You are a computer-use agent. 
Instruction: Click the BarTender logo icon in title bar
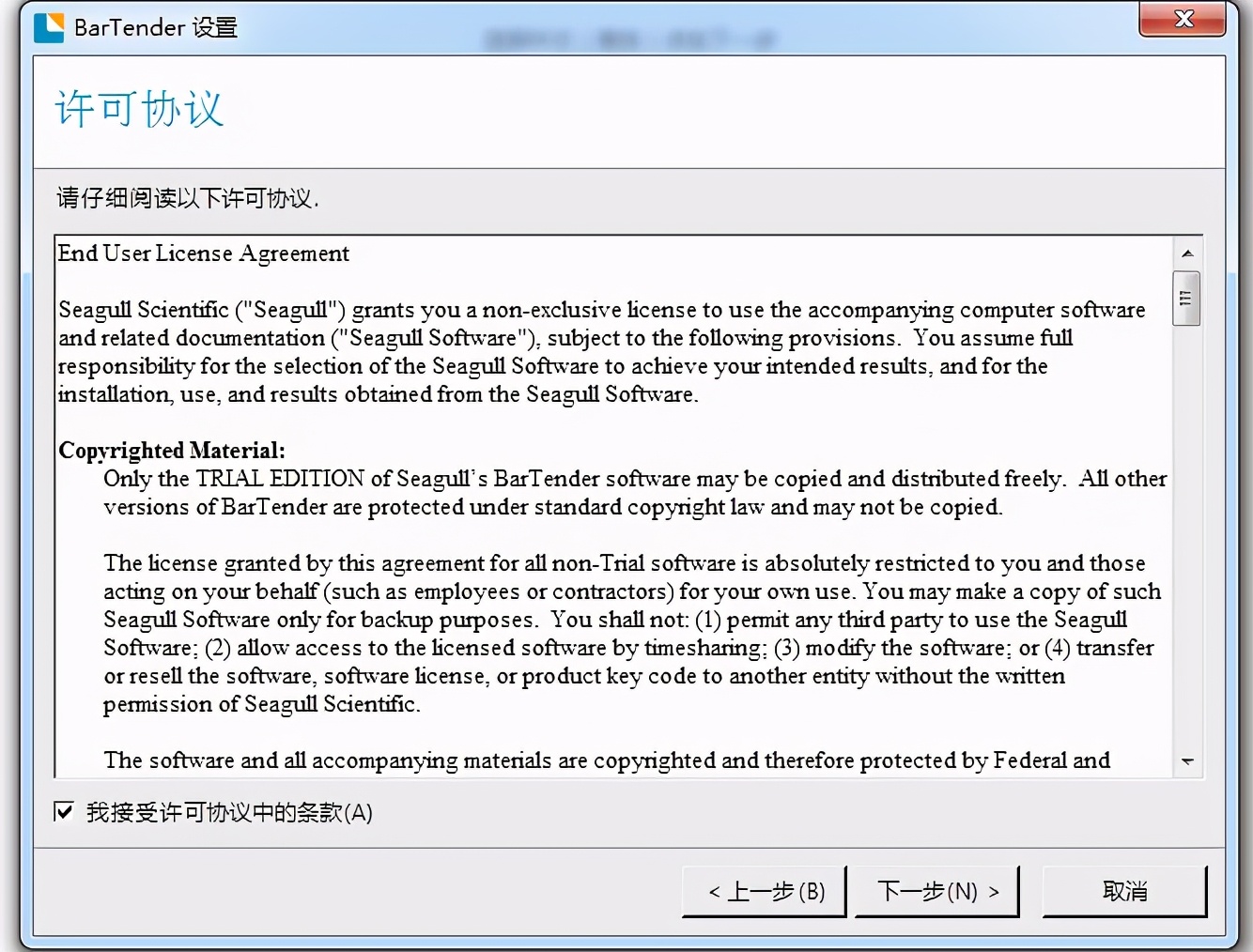[x=49, y=27]
